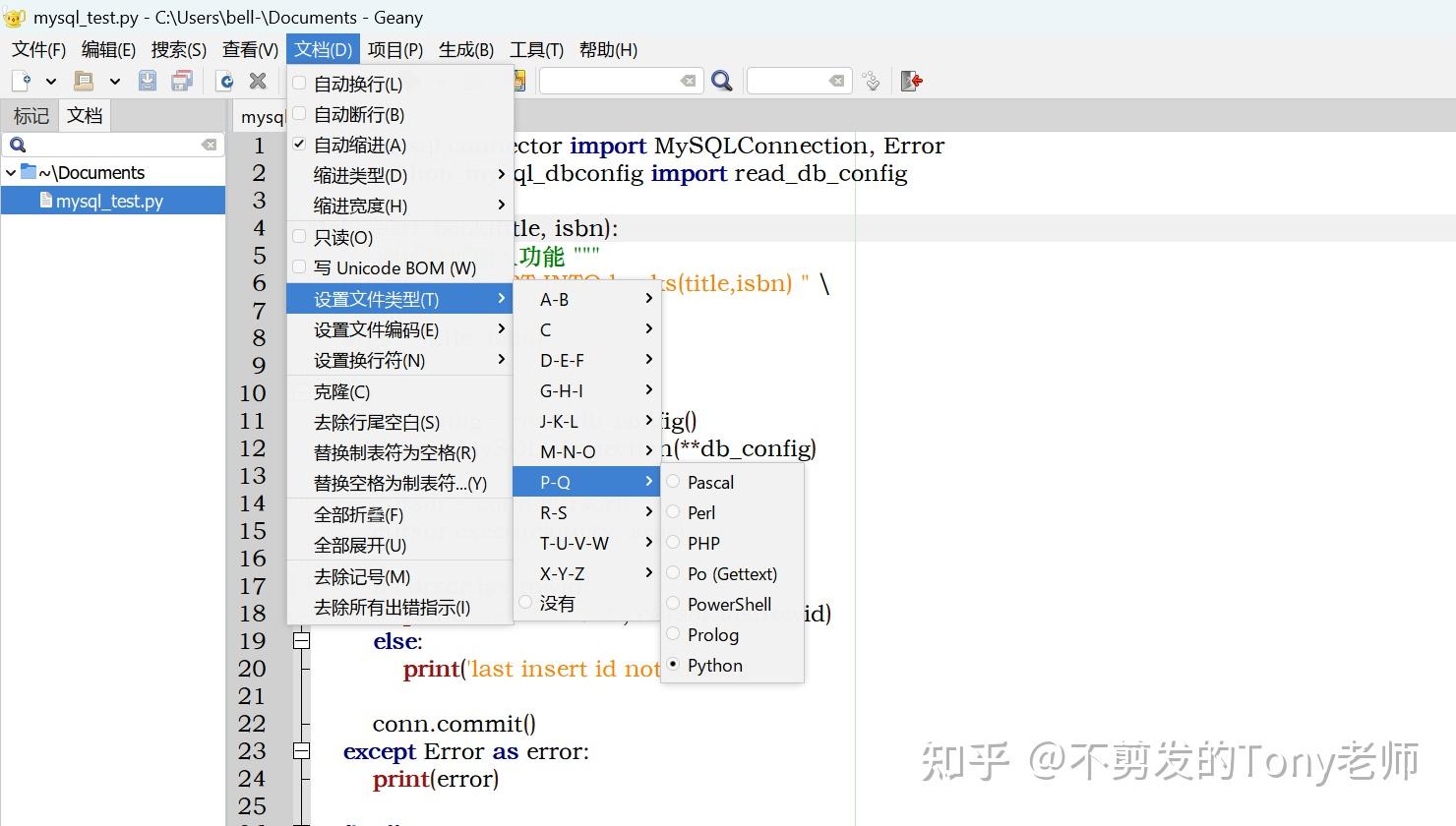1456x826 pixels.
Task: Select the Python file type
Action: [x=732, y=665]
